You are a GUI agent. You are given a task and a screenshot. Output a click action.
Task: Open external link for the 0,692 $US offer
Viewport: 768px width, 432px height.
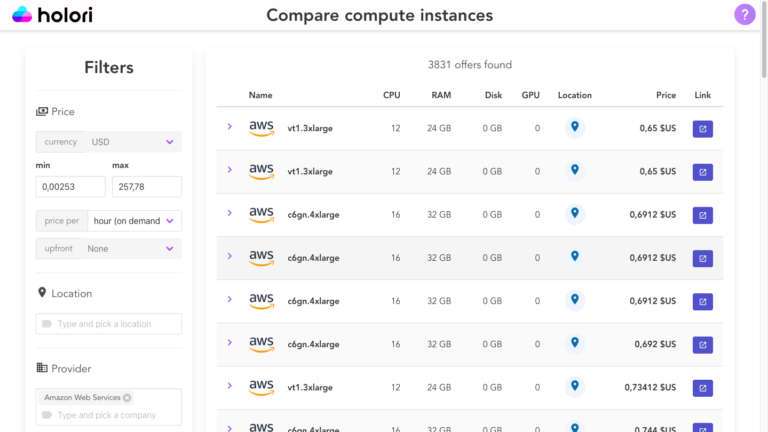click(x=702, y=345)
